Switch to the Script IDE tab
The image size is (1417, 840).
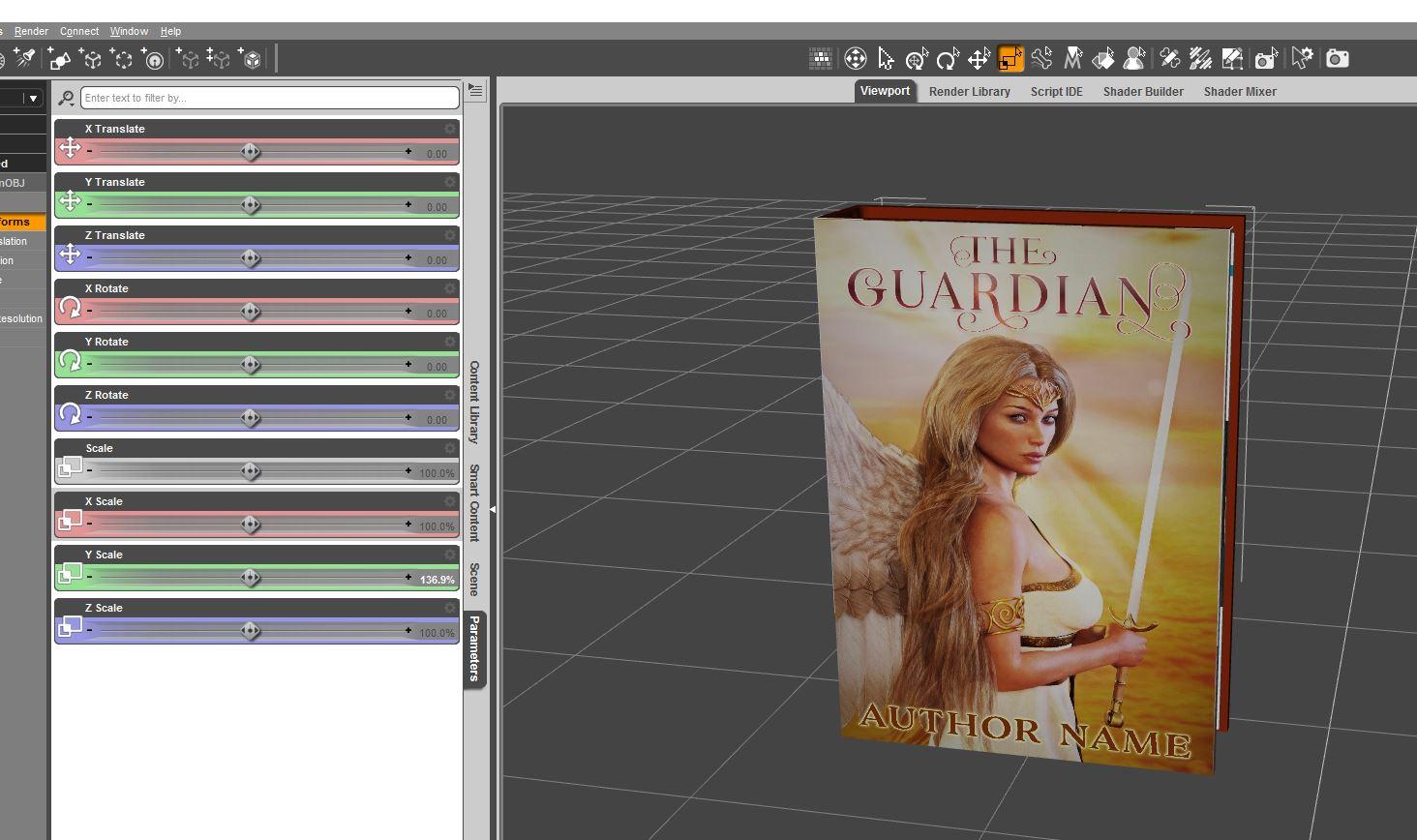(x=1056, y=92)
